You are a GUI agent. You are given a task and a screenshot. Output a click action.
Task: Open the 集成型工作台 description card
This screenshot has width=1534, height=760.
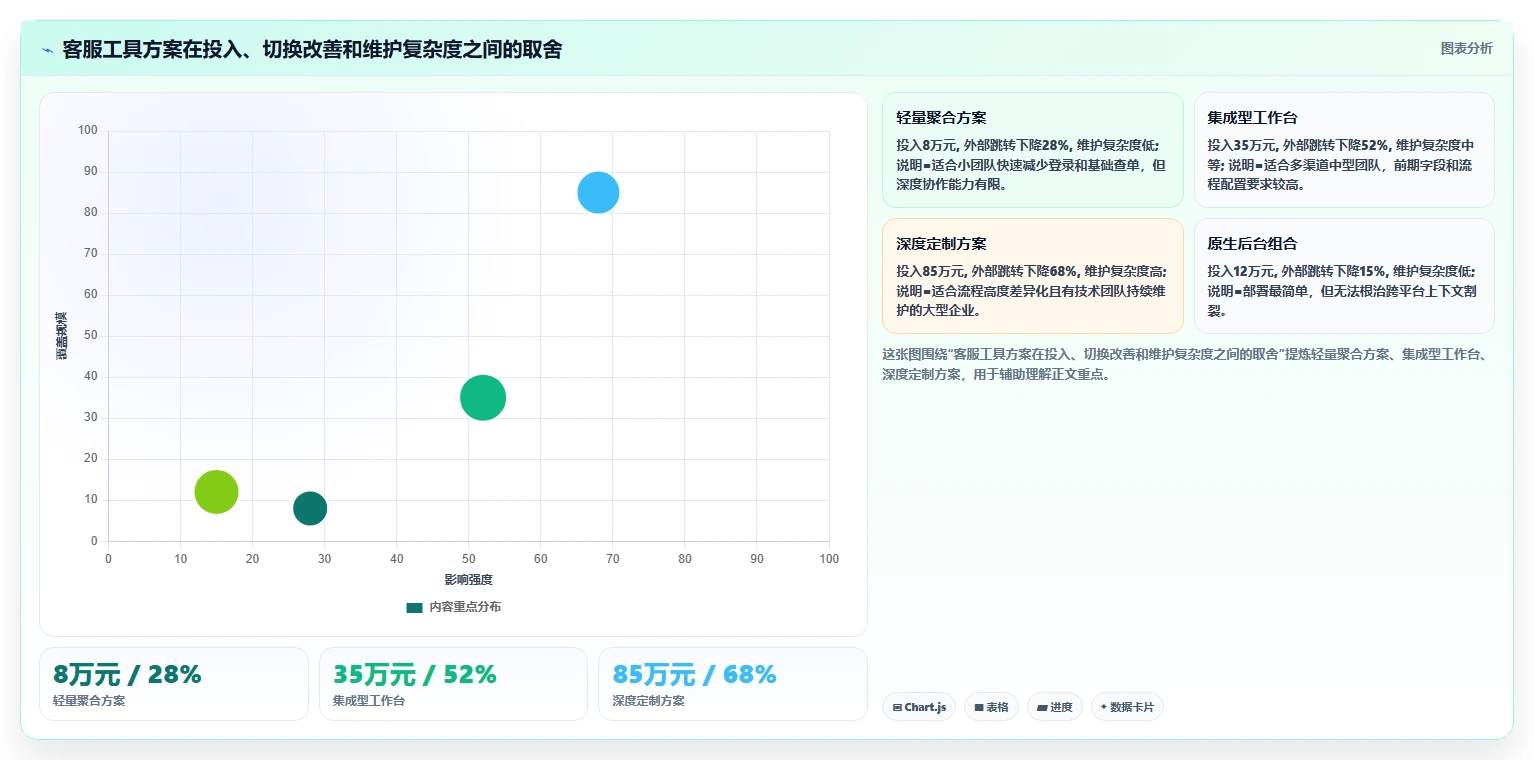tap(1344, 150)
